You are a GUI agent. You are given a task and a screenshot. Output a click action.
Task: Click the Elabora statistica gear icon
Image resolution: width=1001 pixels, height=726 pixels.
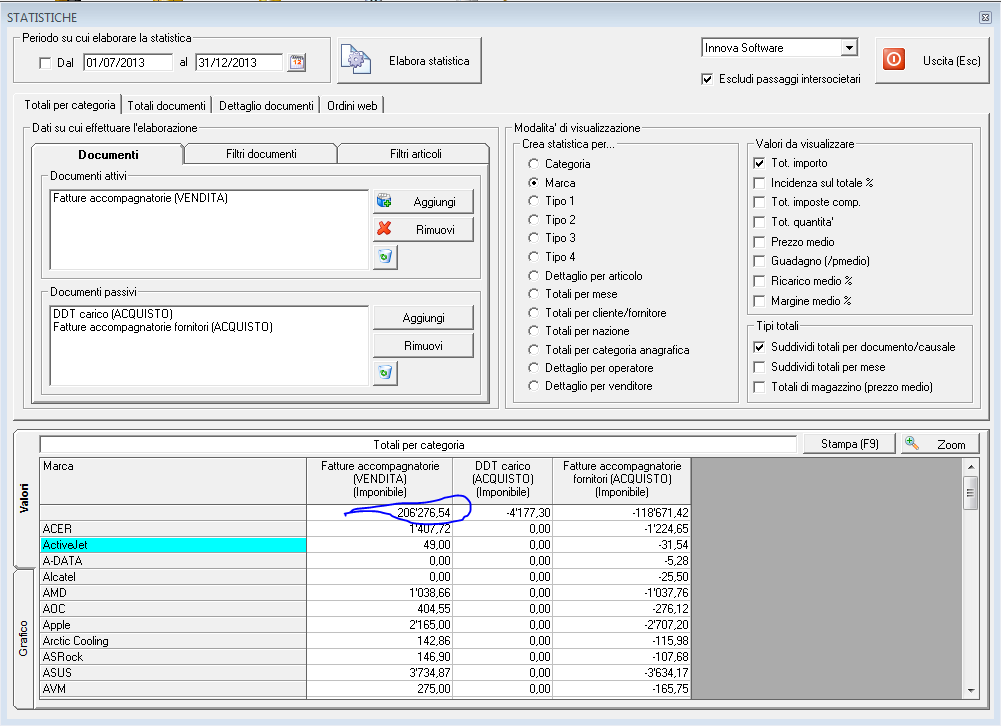355,60
